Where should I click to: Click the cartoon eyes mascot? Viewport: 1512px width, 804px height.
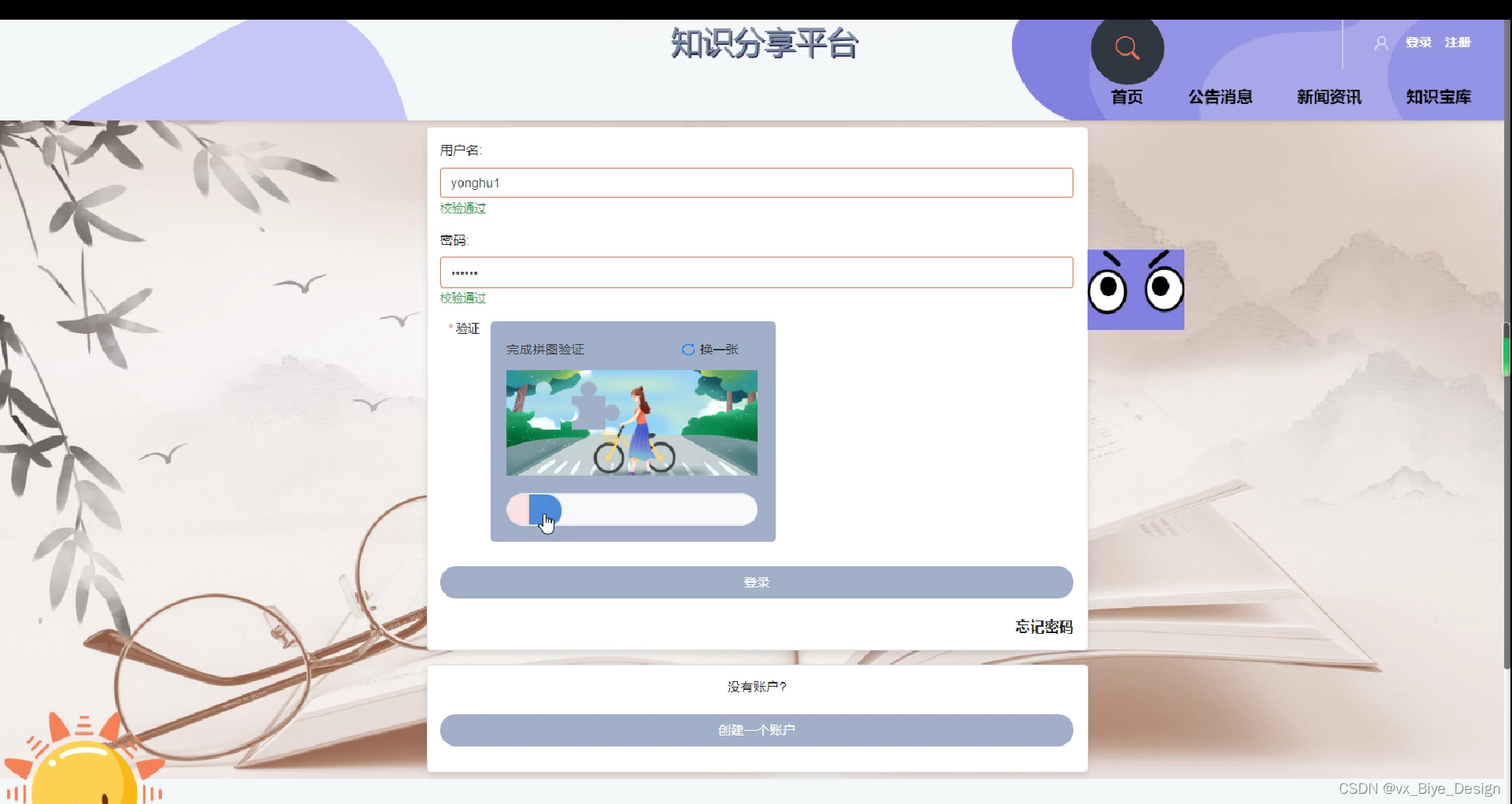[x=1136, y=289]
